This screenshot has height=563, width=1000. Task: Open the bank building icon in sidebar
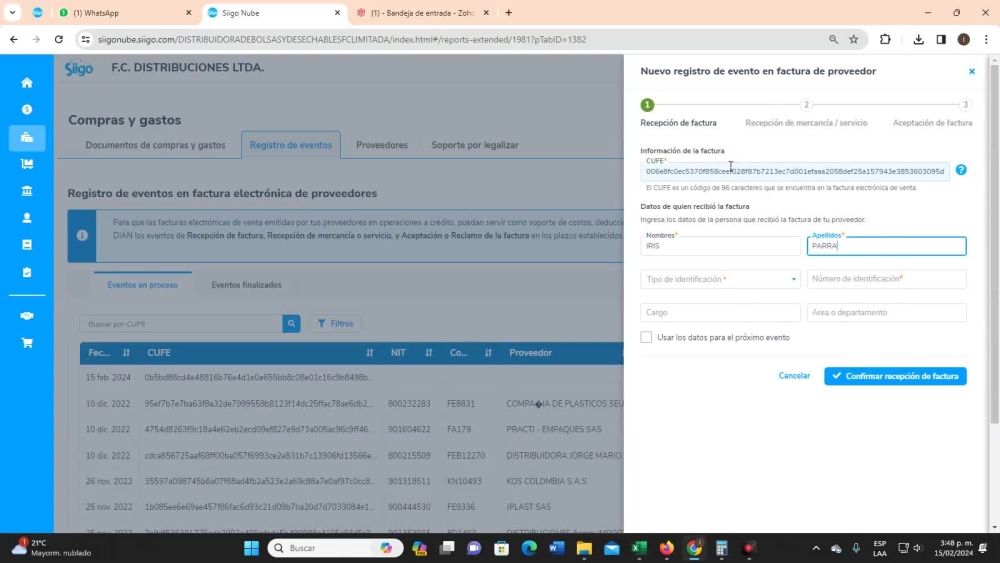(x=27, y=191)
